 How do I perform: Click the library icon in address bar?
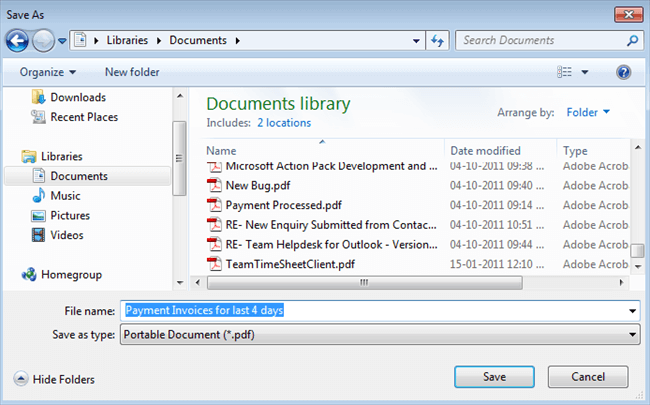(80, 40)
